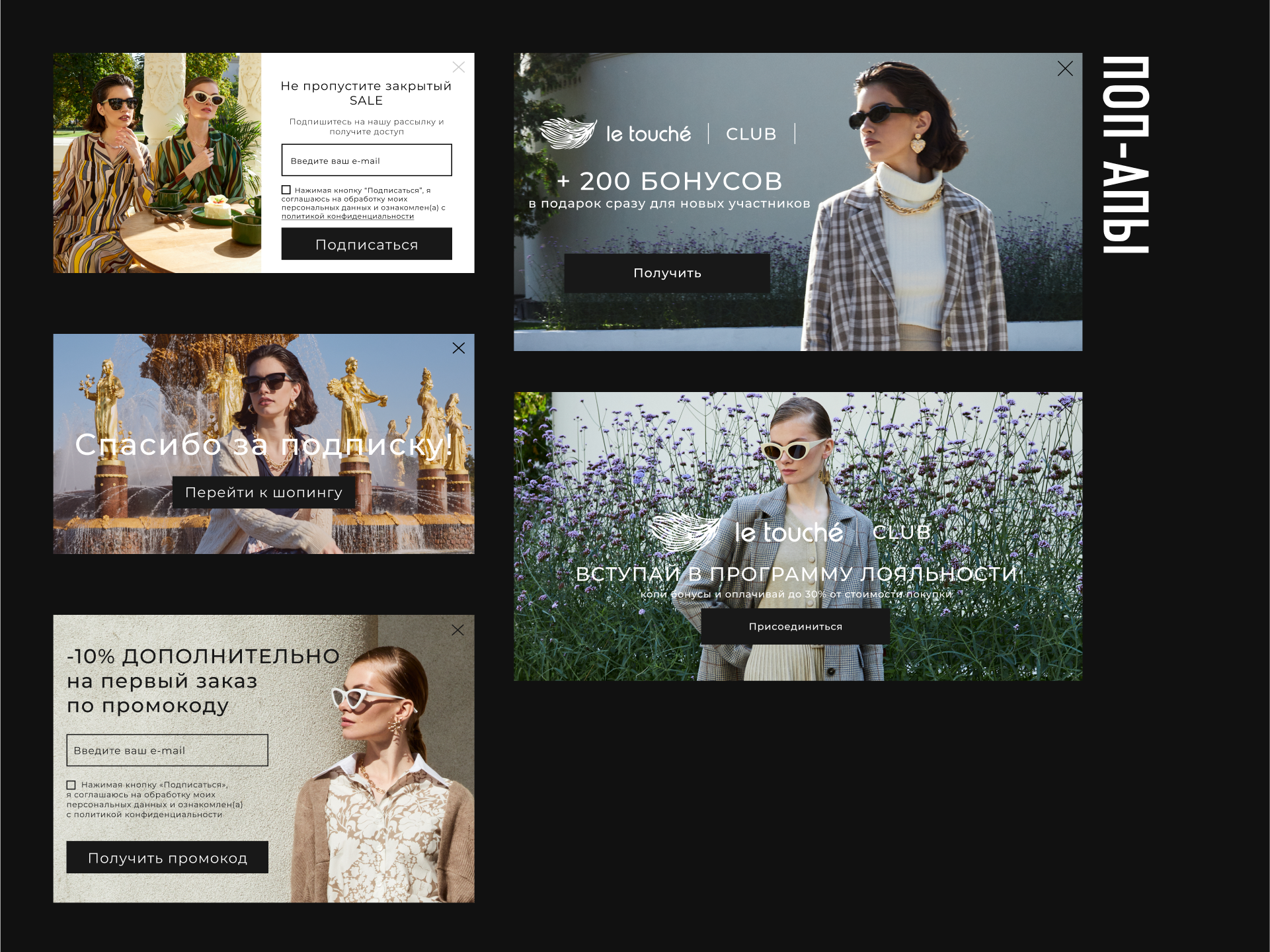Viewport: 1270px width, 952px height.
Task: Close the 200 bonus club popup
Action: pos(1064,69)
